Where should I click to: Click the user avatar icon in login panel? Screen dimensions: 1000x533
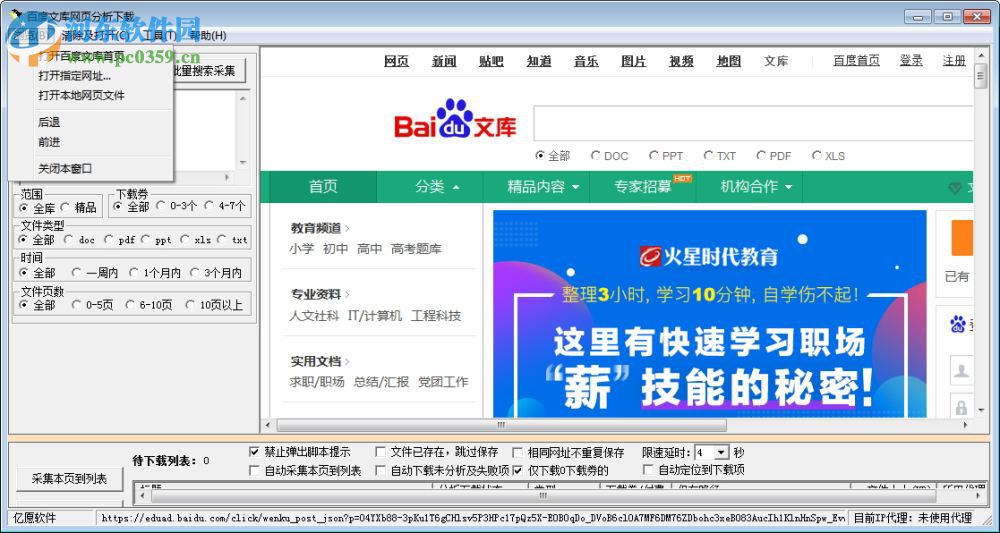pos(961,371)
